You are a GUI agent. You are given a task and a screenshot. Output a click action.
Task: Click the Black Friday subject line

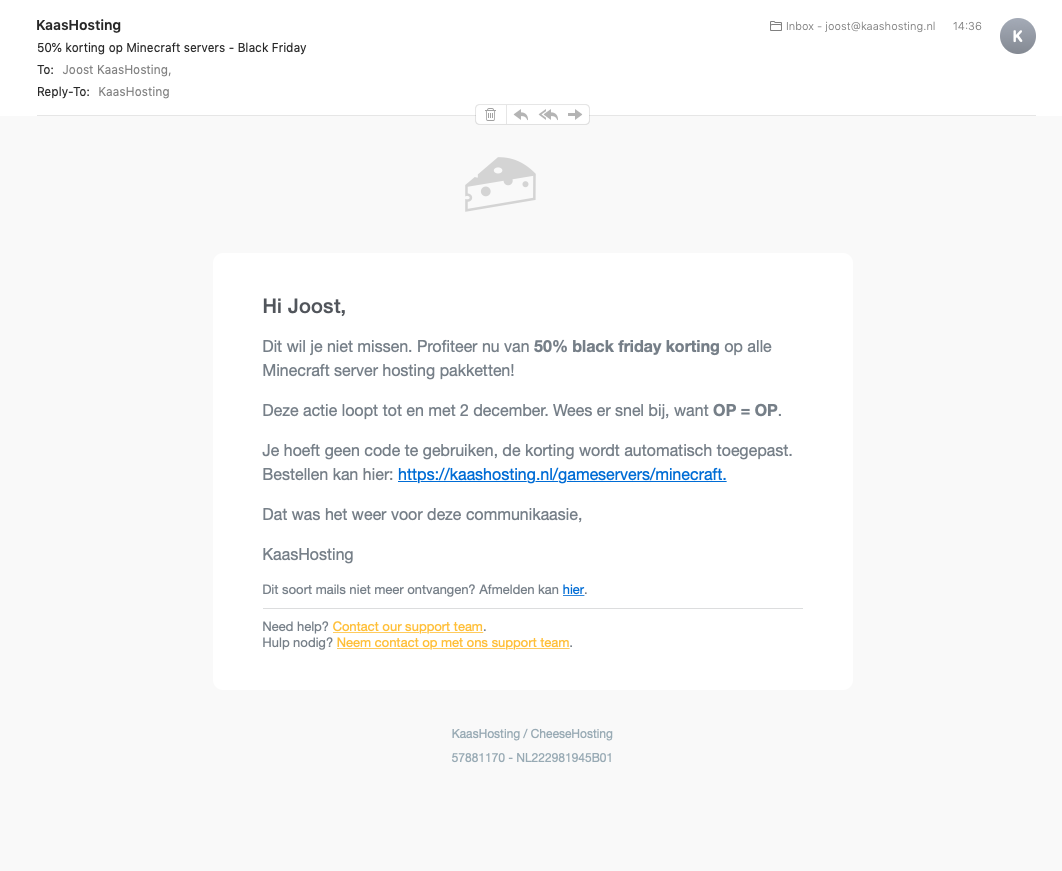click(x=171, y=48)
